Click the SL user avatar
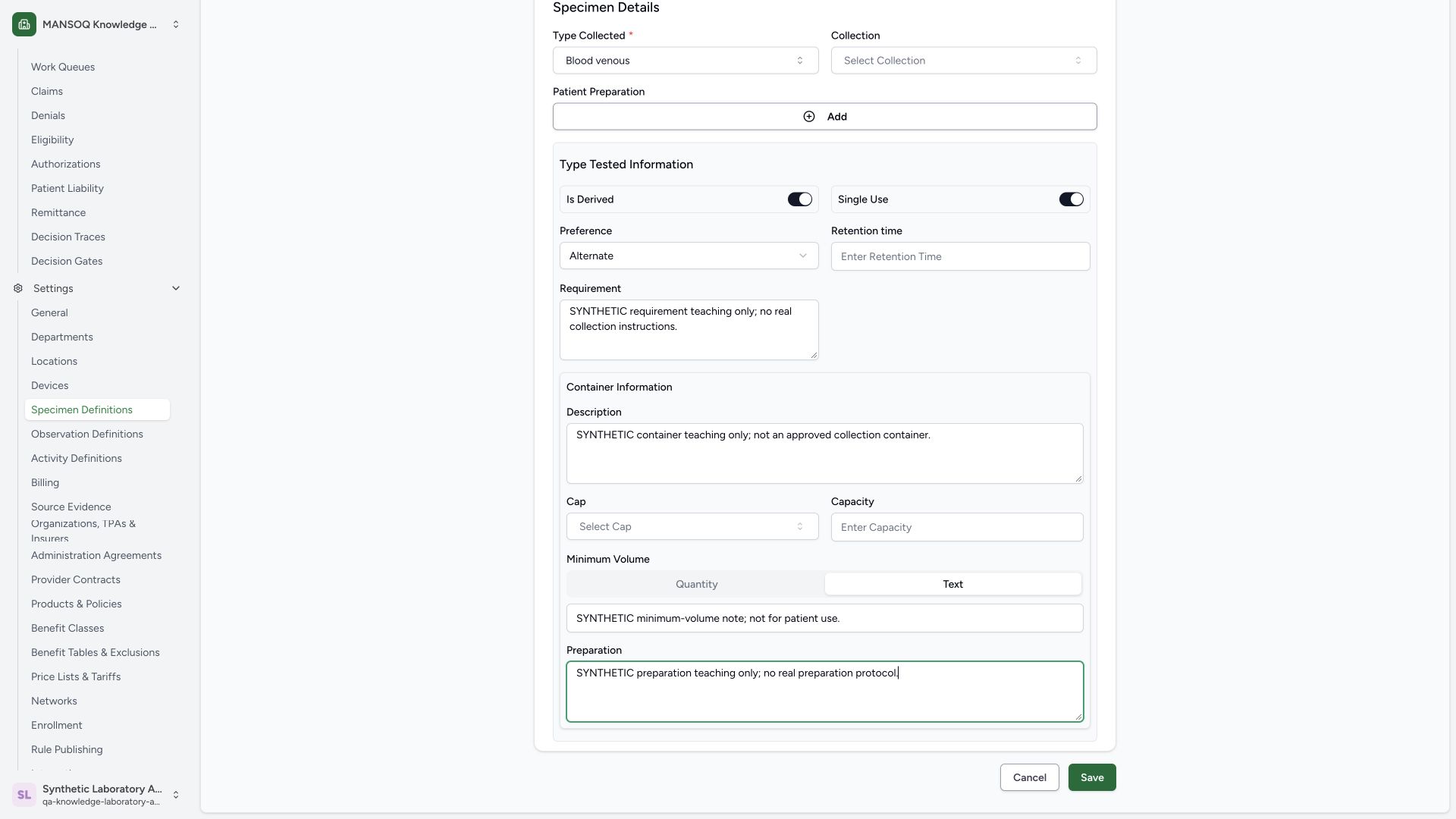Screen dimensions: 1456x819 pos(24,795)
